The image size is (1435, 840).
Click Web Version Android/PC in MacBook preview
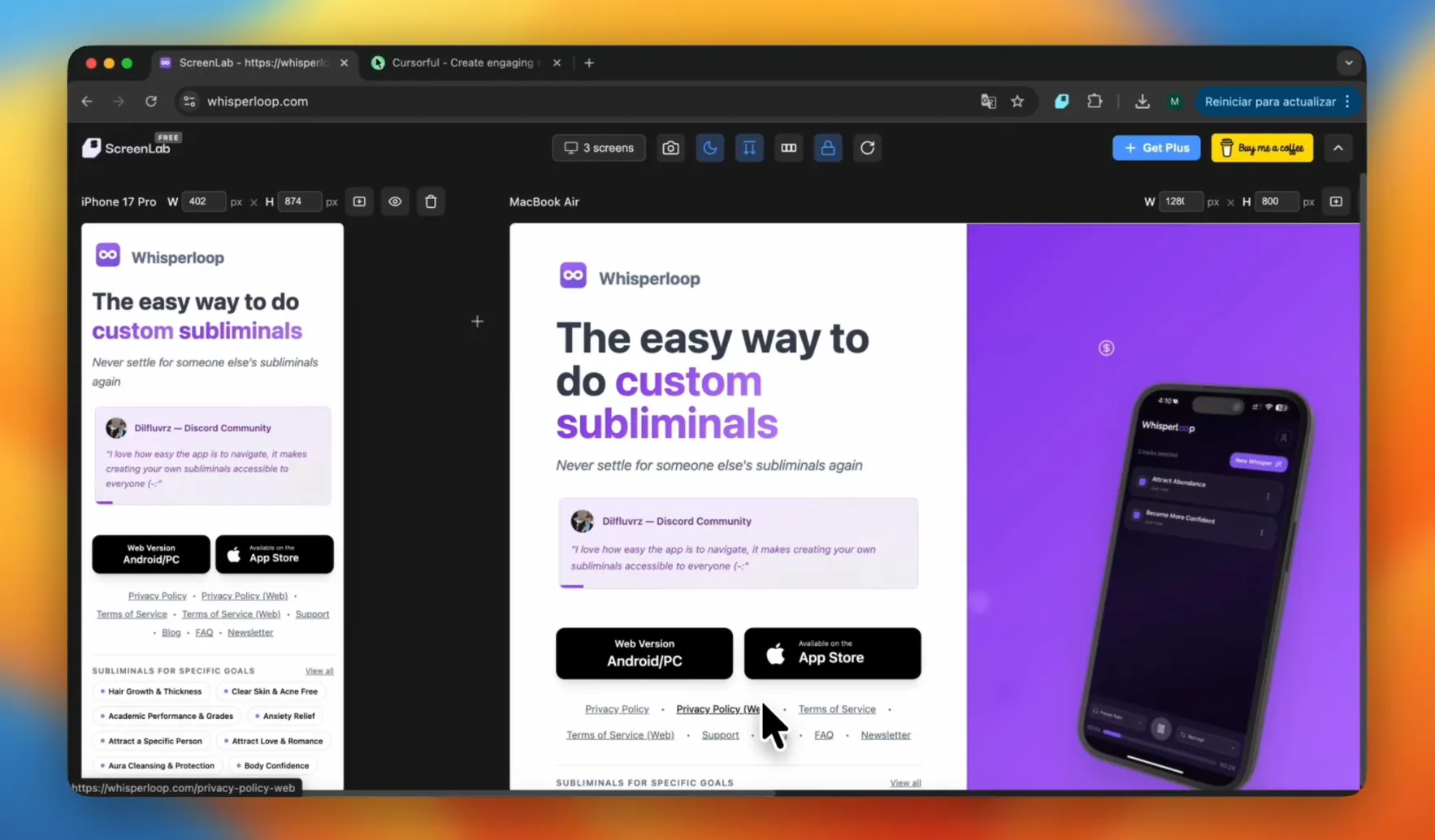click(x=644, y=653)
